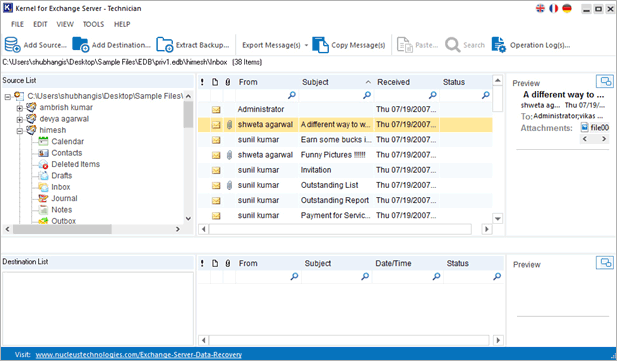
Task: Click the Add Source toolbar icon
Action: pos(12,45)
